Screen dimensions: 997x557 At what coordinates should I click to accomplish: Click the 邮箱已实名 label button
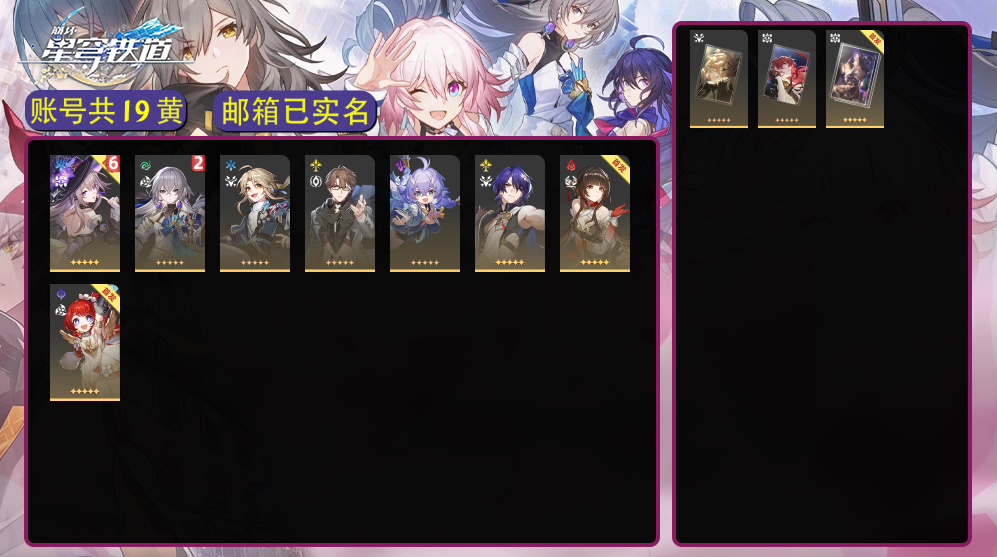295,112
